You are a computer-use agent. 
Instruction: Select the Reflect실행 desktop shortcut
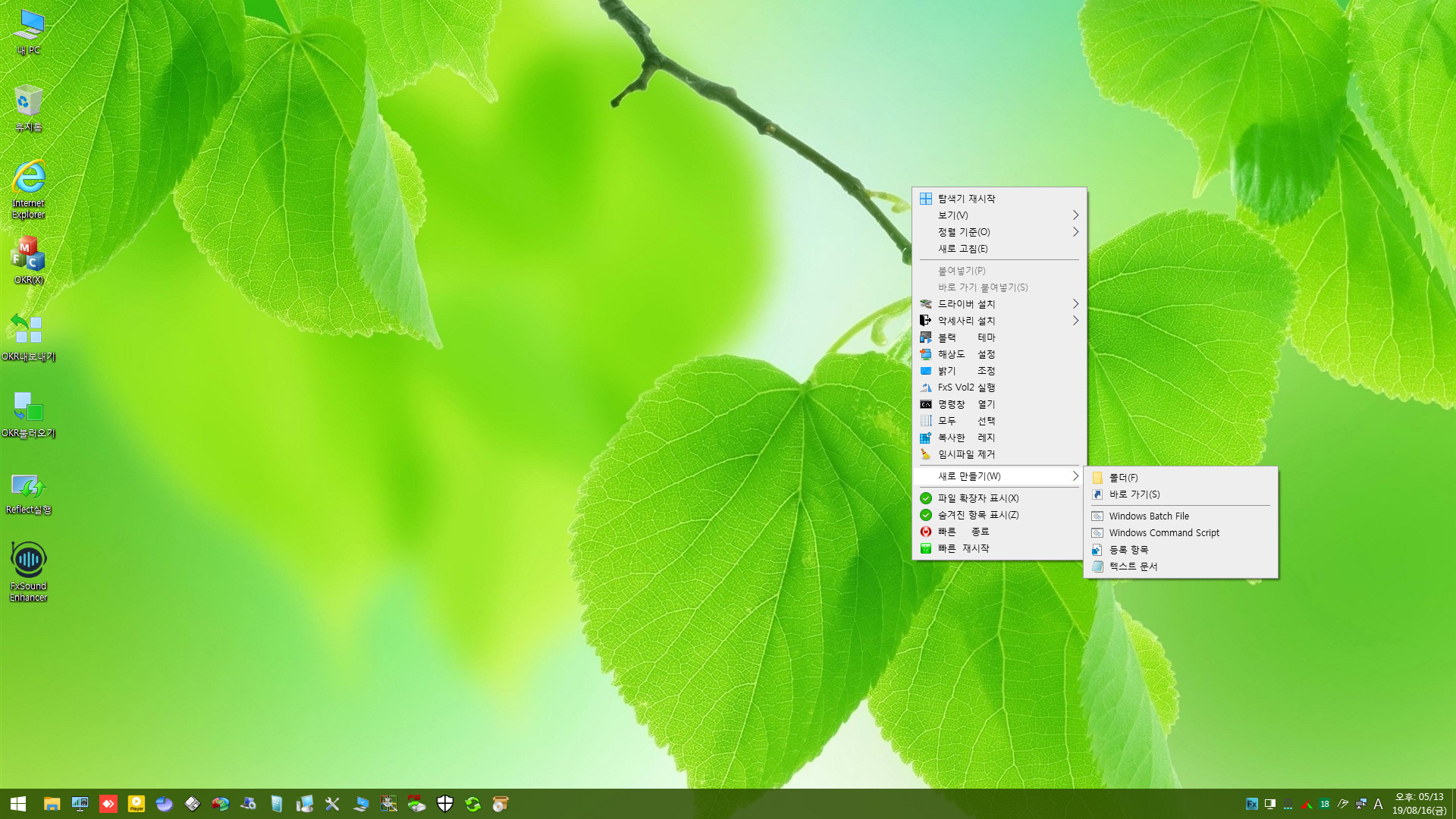tap(29, 493)
